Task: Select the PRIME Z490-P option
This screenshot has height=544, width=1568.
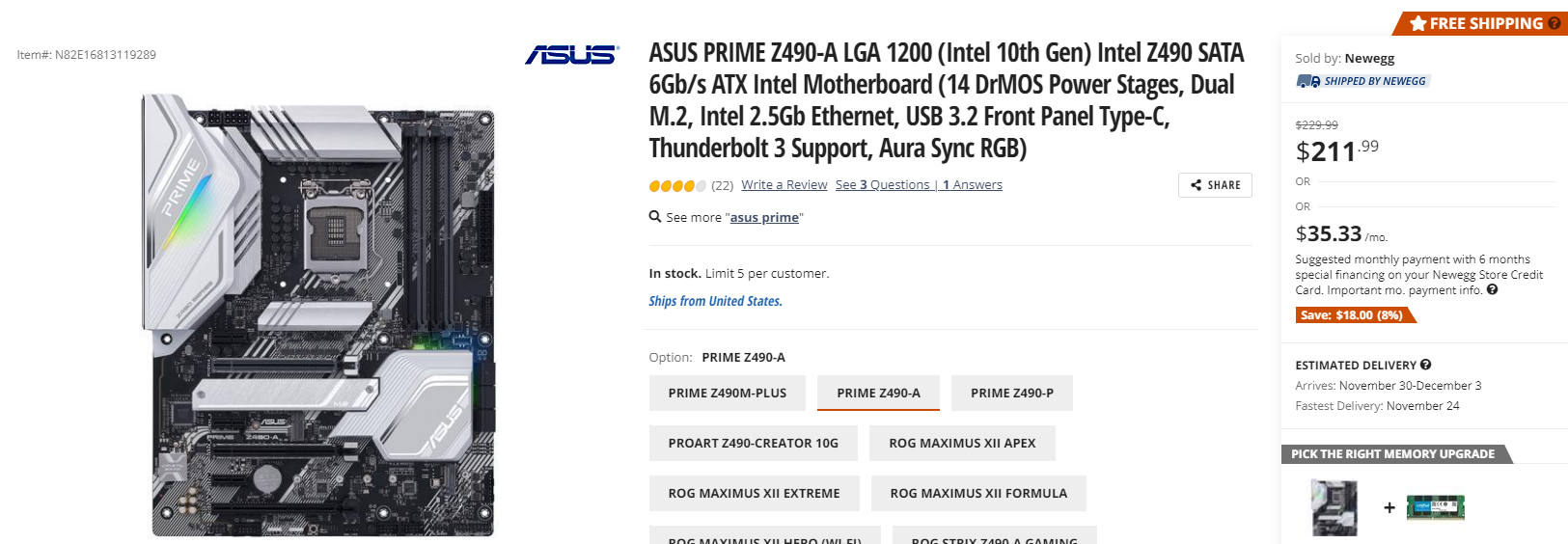Action: 1011,393
